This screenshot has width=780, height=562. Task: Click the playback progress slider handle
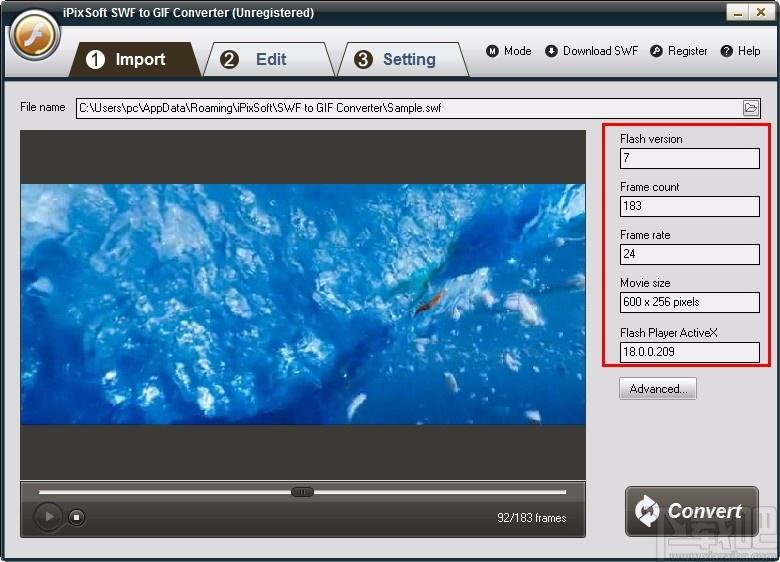click(x=302, y=492)
